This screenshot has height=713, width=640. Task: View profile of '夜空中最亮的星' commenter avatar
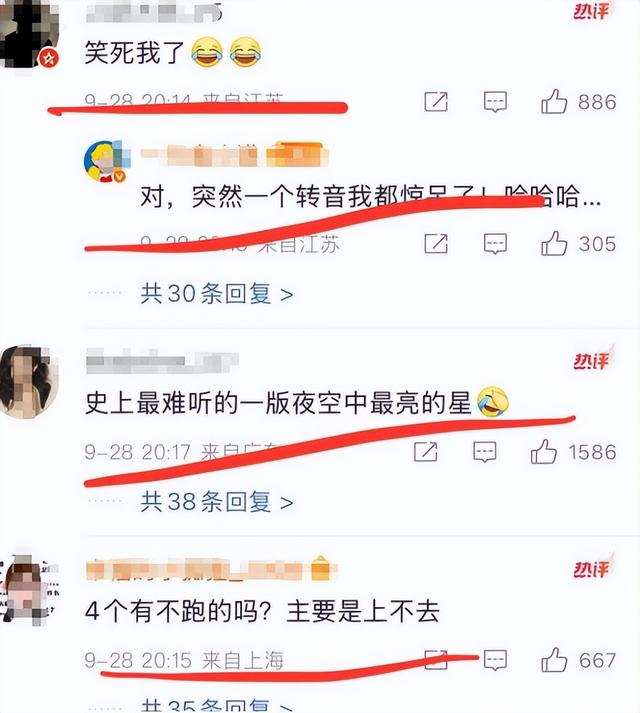29,381
